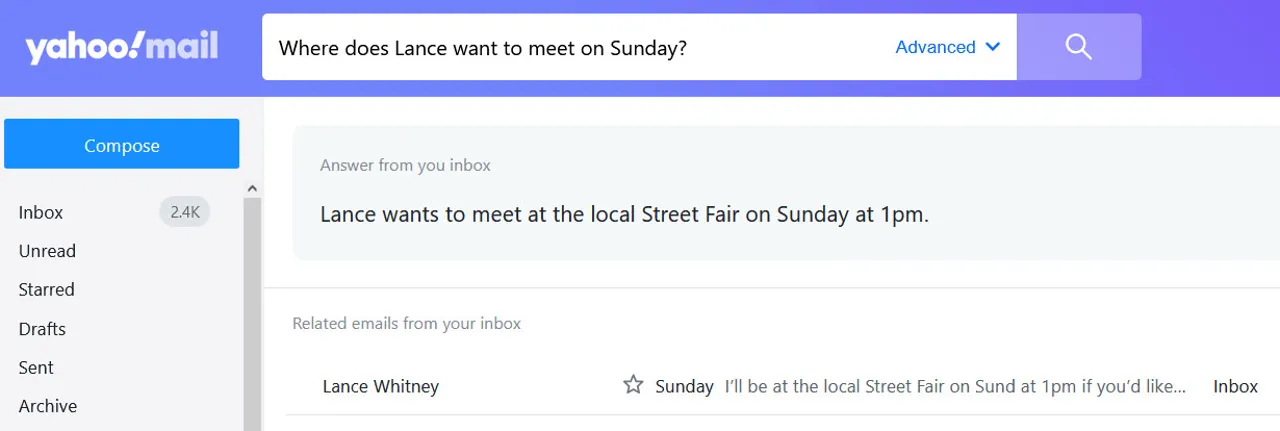
Task: Click the magnifying glass search button
Action: [1078, 47]
